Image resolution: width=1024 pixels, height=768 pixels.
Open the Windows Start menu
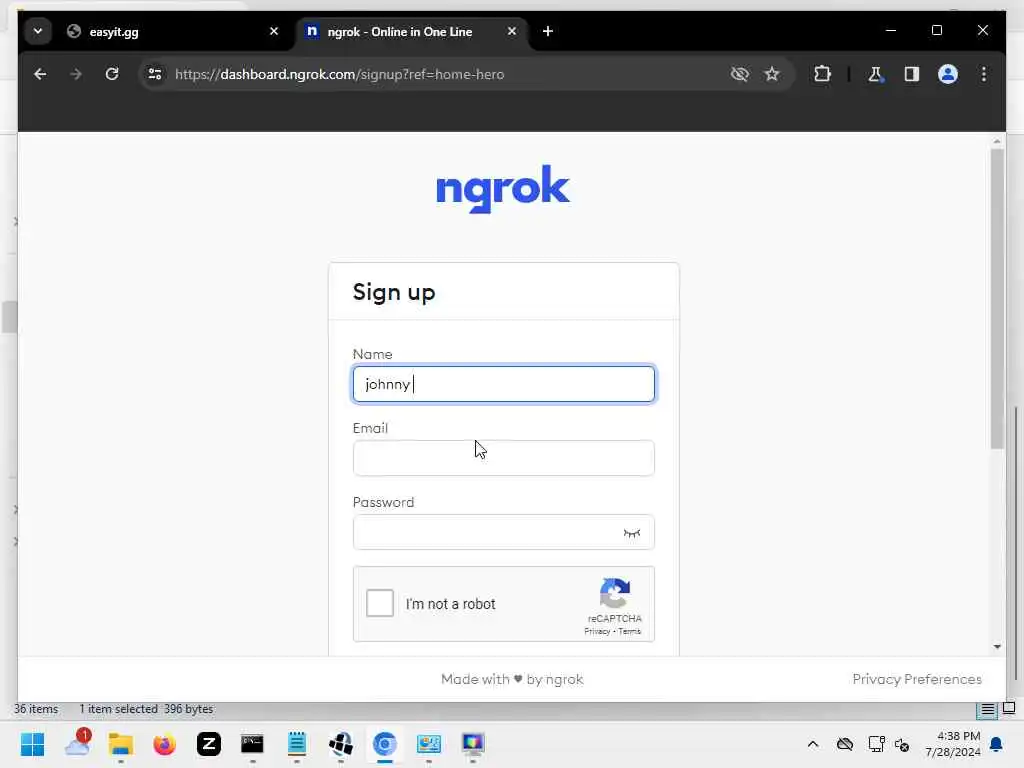pyautogui.click(x=33, y=744)
